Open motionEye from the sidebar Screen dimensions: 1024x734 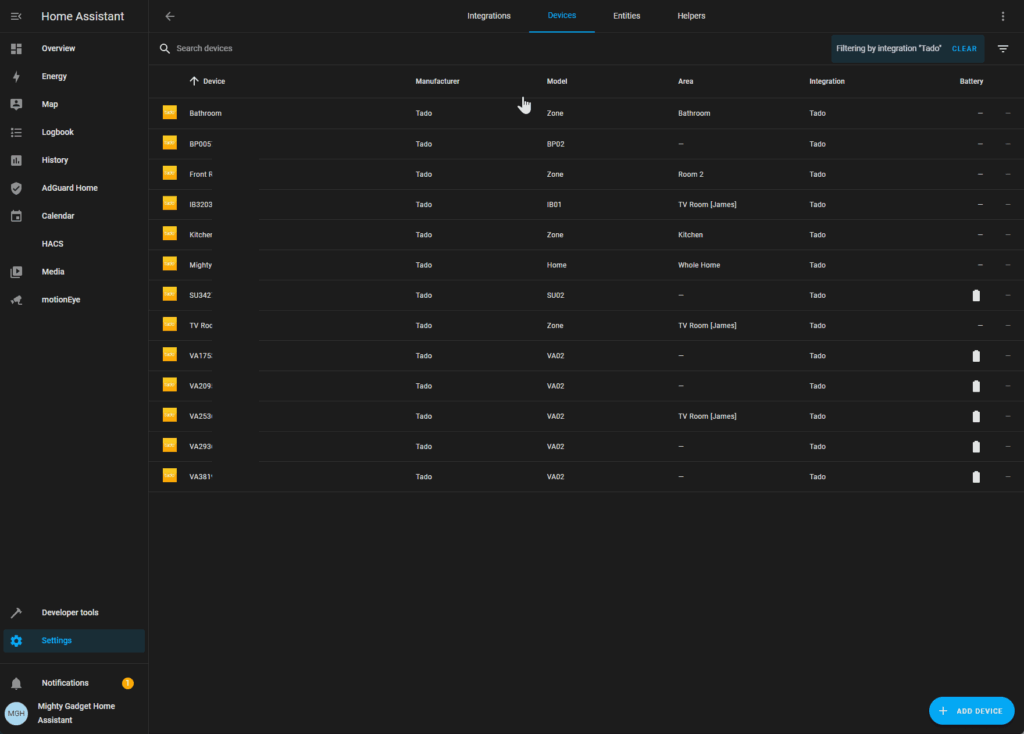[60, 299]
